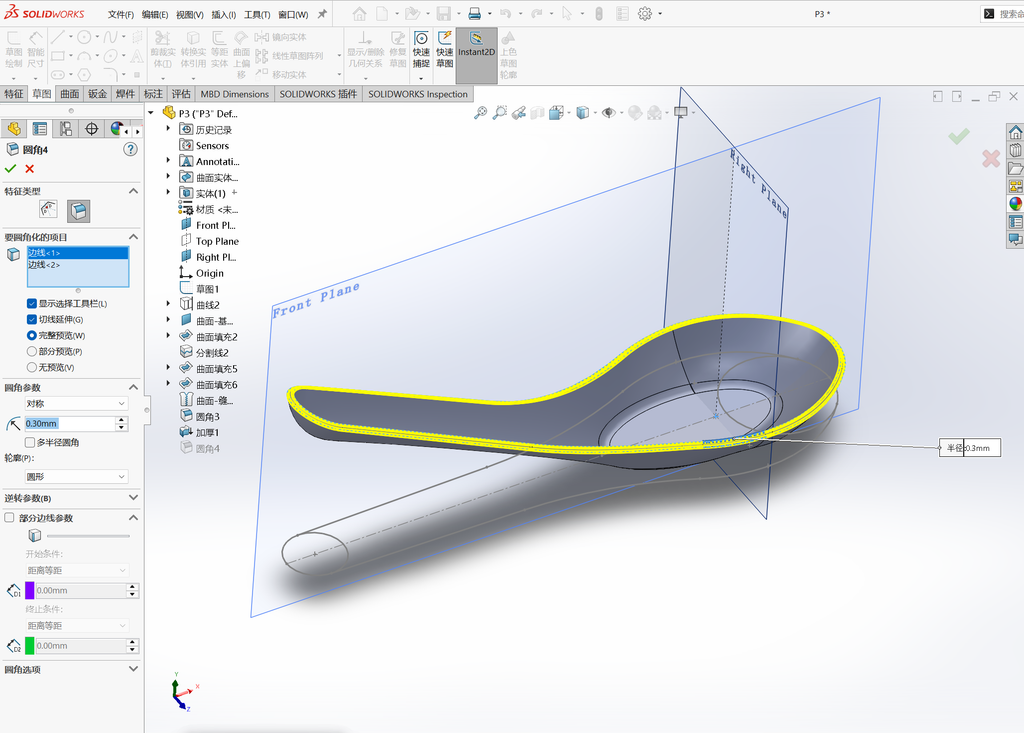The width and height of the screenshot is (1024, 733).
Task: Open the options gear icon
Action: click(645, 14)
